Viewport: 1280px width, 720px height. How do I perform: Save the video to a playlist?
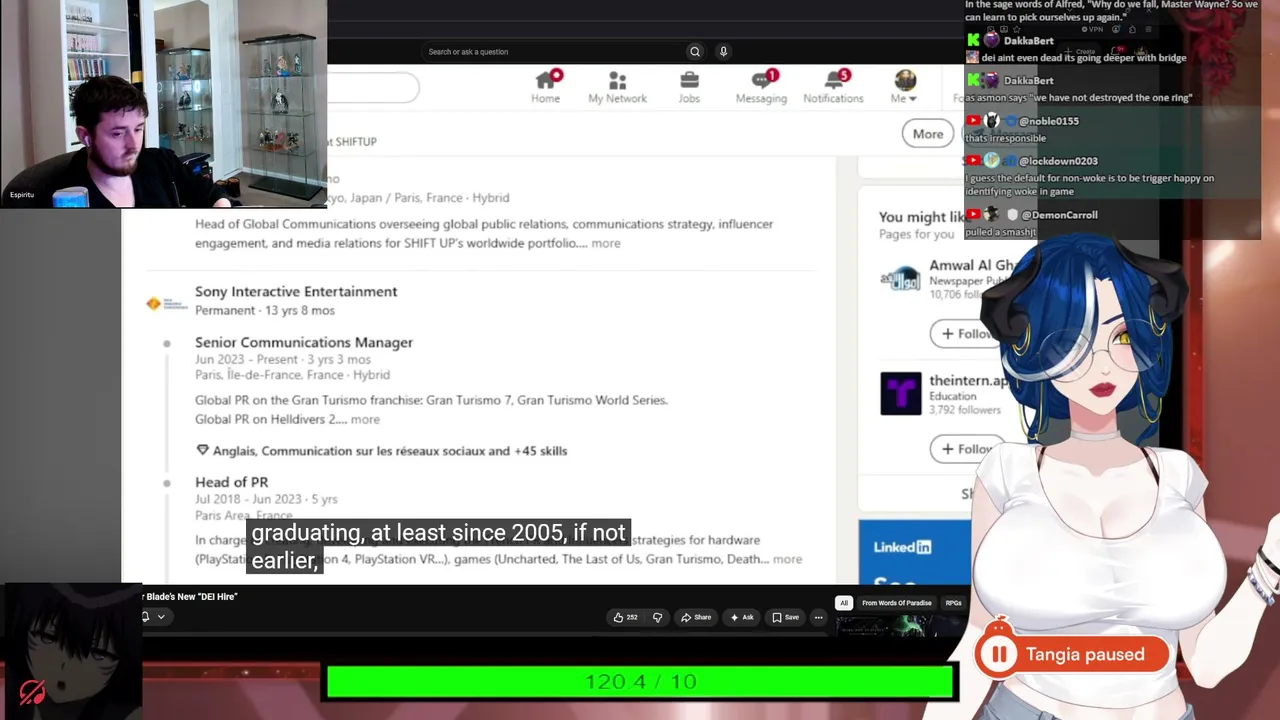[785, 617]
